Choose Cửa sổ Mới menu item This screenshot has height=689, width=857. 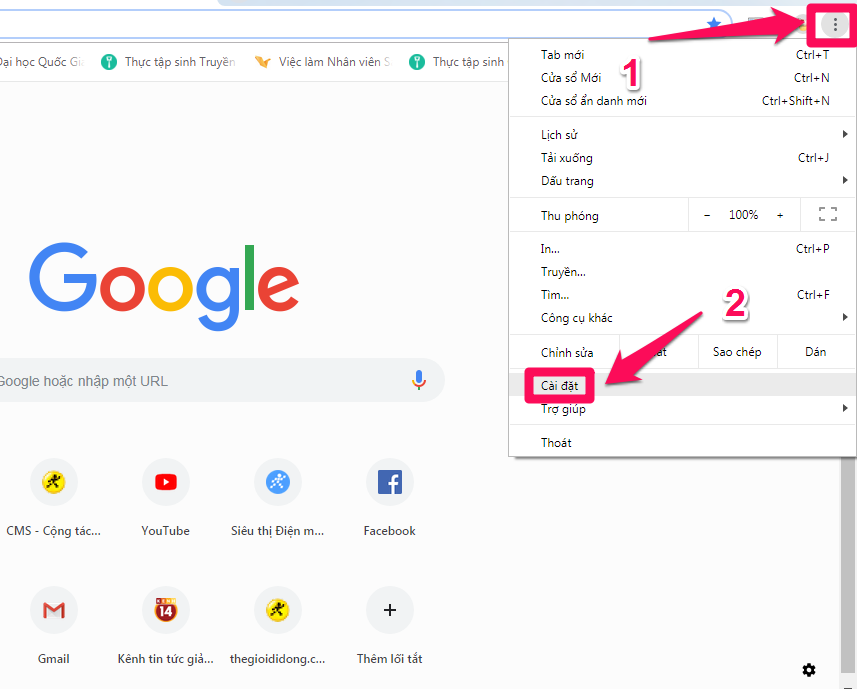[x=683, y=78]
